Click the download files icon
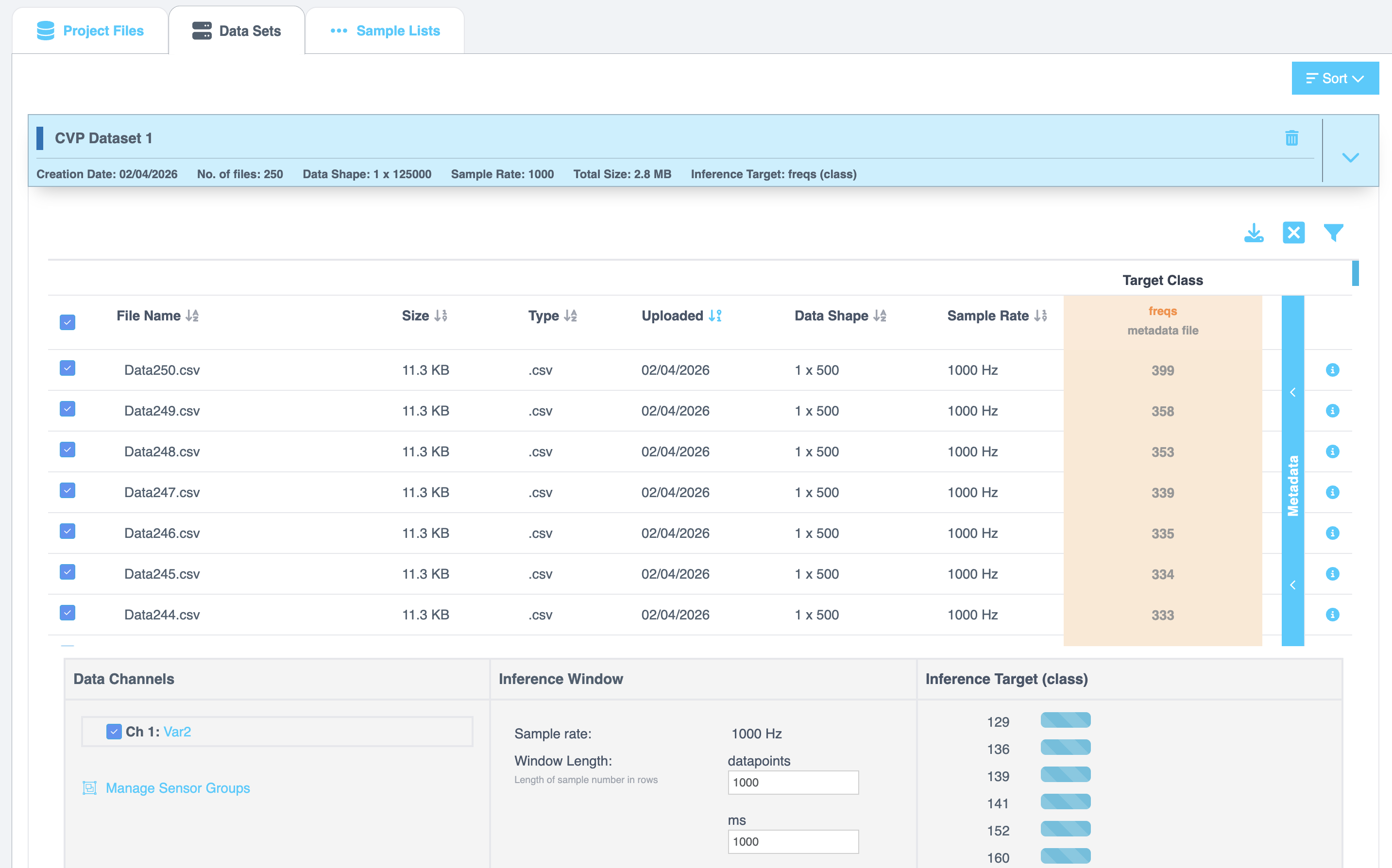Image resolution: width=1392 pixels, height=868 pixels. (1254, 233)
